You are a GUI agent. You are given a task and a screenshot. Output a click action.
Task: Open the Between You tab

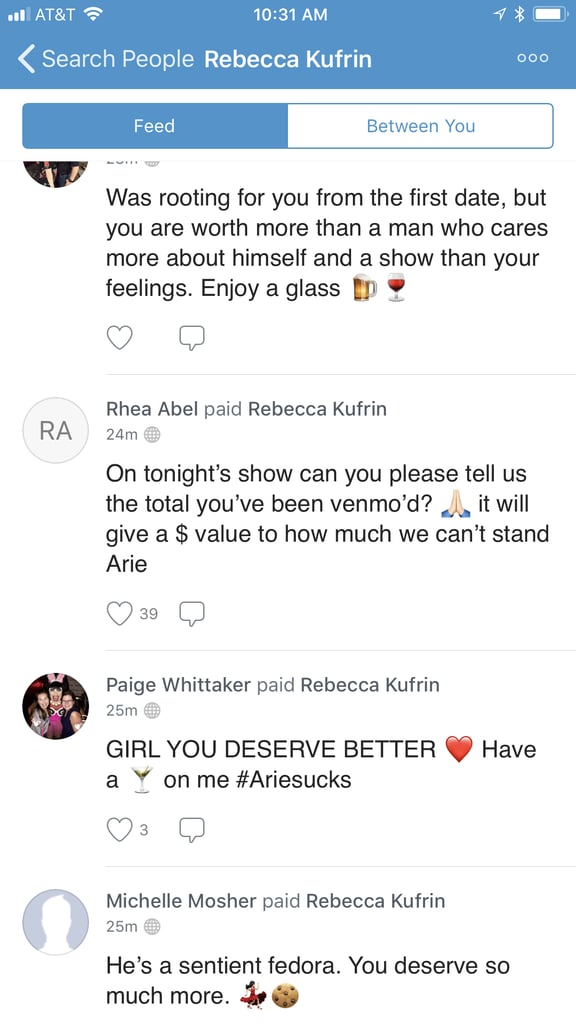point(420,126)
